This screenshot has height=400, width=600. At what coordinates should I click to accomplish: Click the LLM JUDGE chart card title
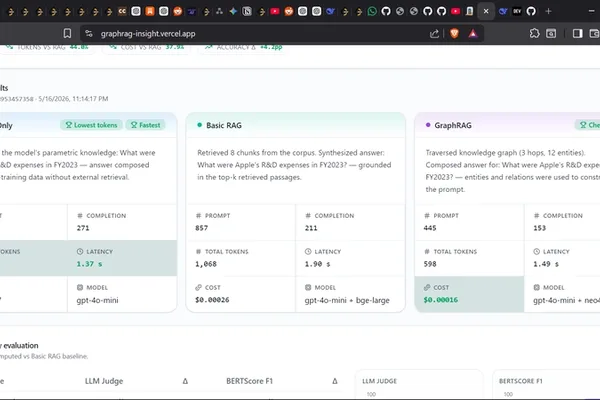[x=380, y=381]
